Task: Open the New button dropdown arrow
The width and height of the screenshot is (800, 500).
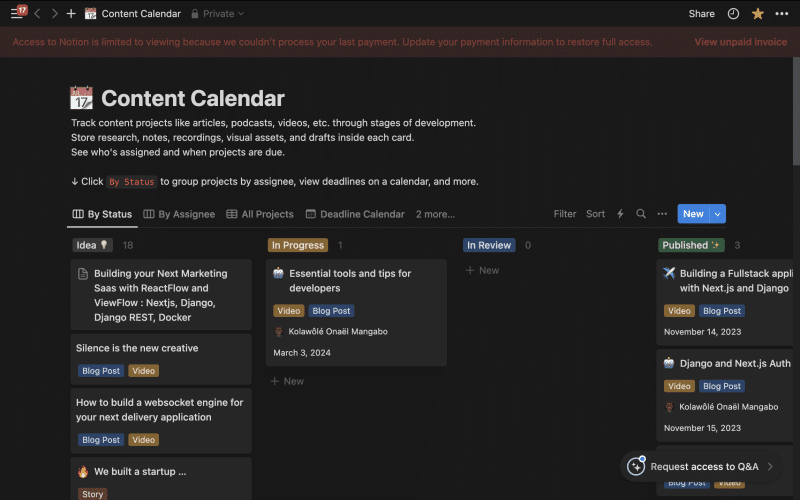Action: (718, 214)
